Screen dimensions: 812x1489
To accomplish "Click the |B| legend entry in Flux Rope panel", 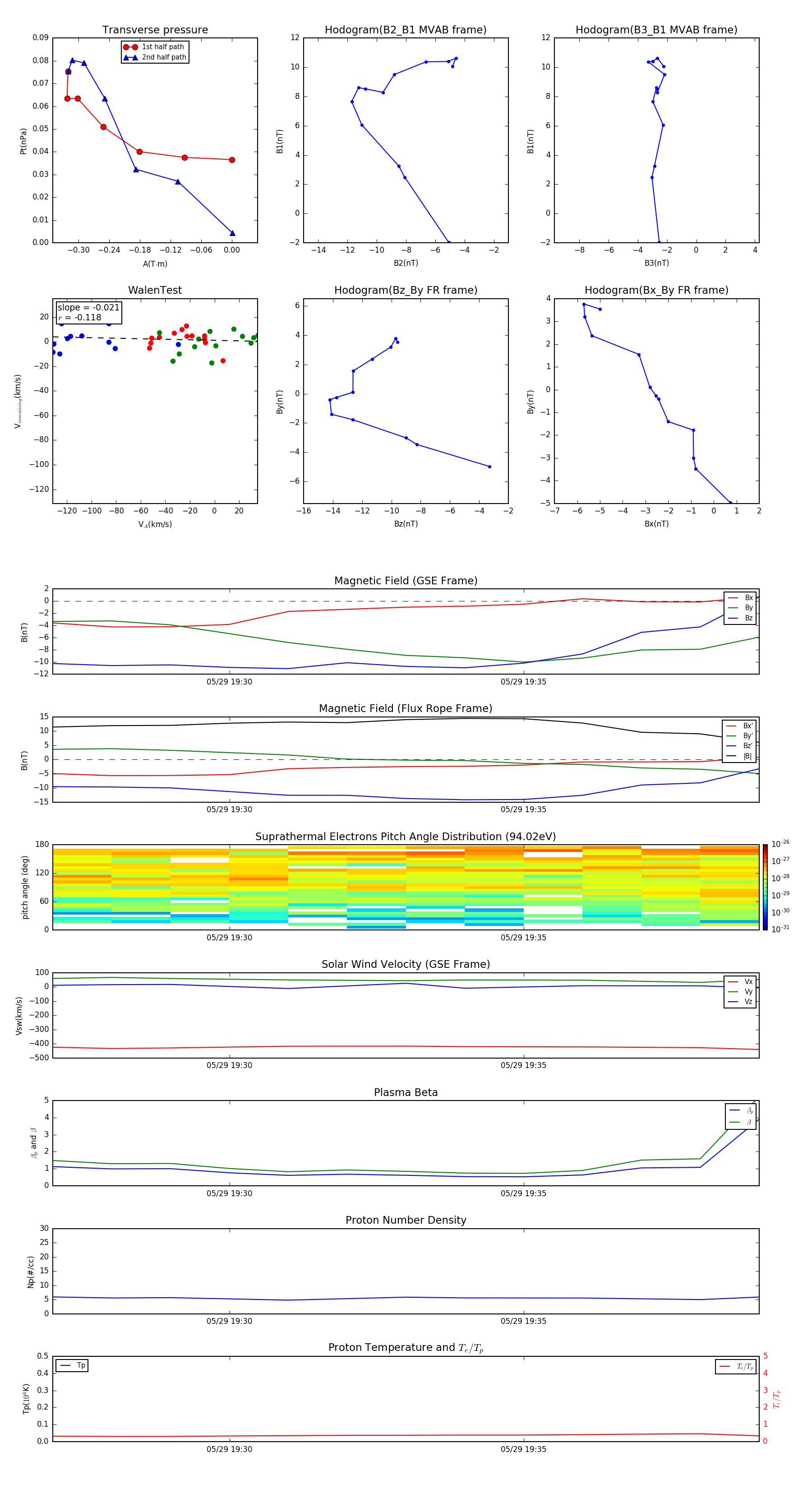I will (740, 756).
